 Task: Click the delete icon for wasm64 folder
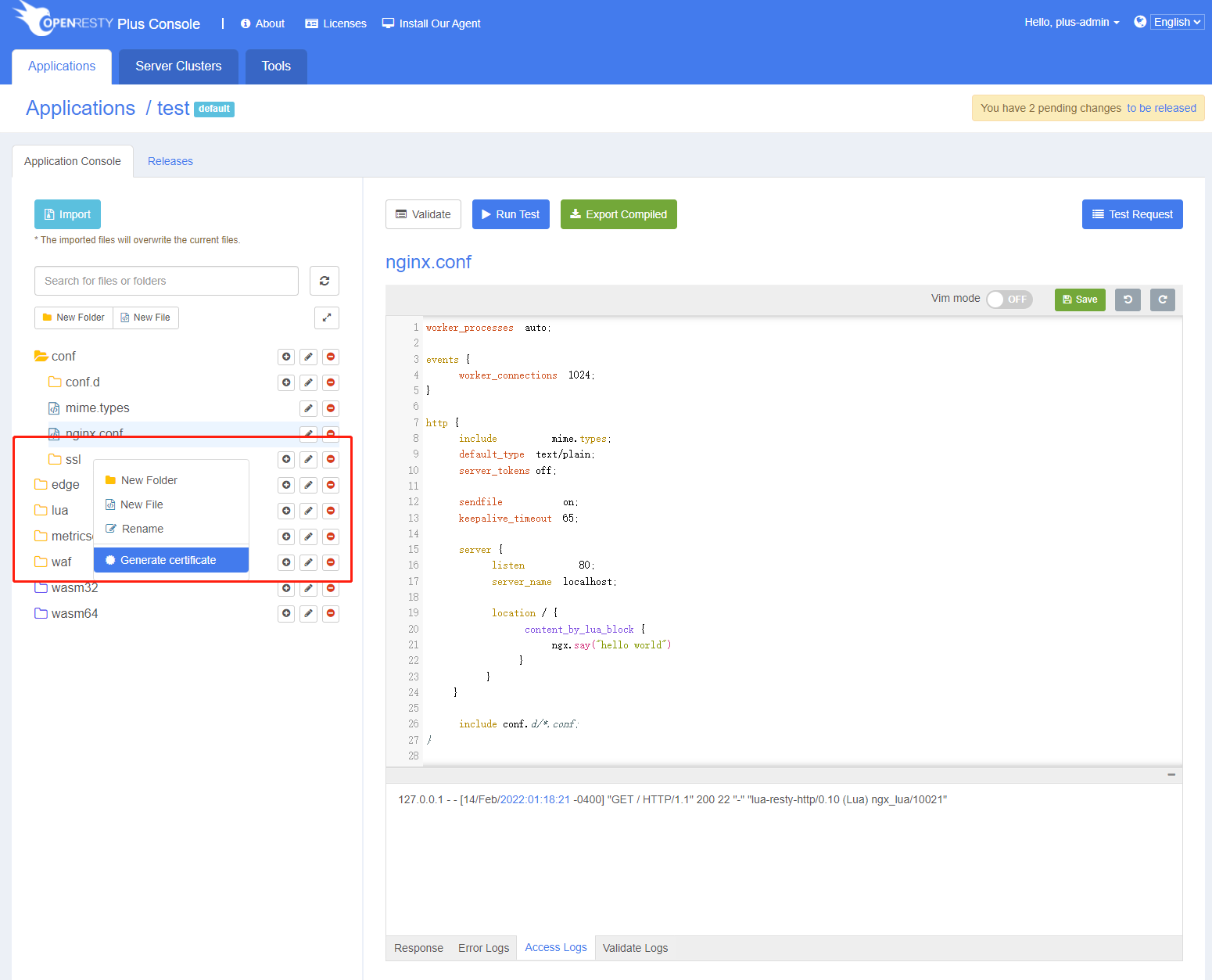(x=331, y=614)
